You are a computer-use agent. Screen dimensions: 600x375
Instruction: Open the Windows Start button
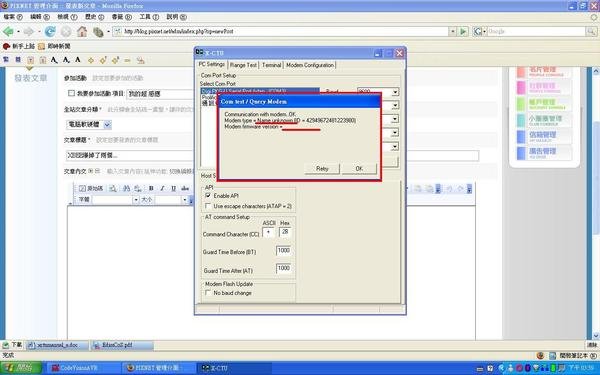coord(21,368)
